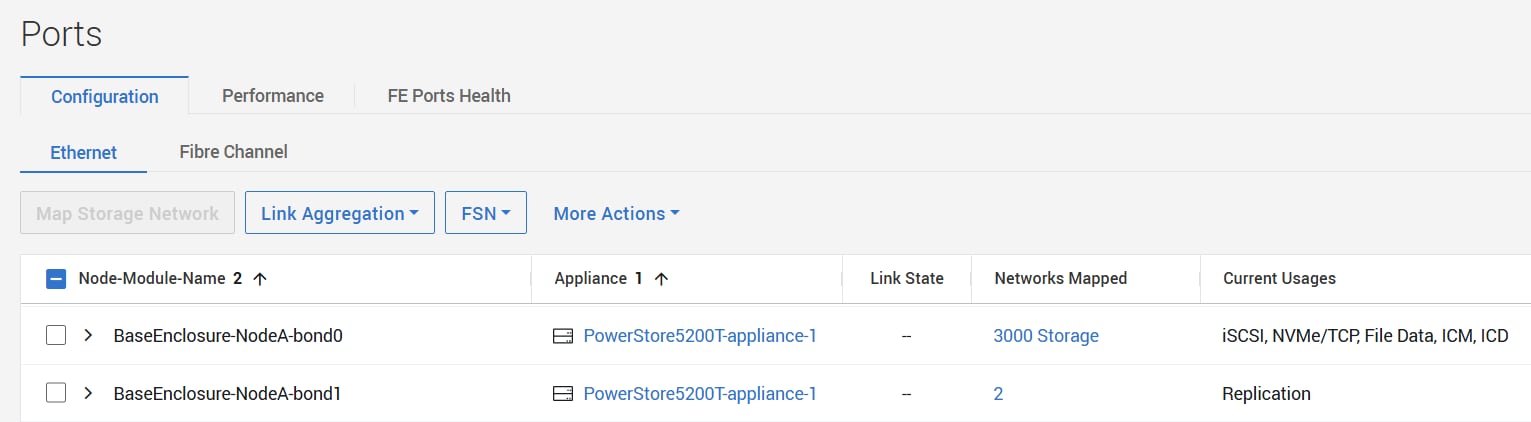Click the BaseEnclosure-NodeA-bond0 name
This screenshot has height=422, width=1531.
click(x=228, y=336)
